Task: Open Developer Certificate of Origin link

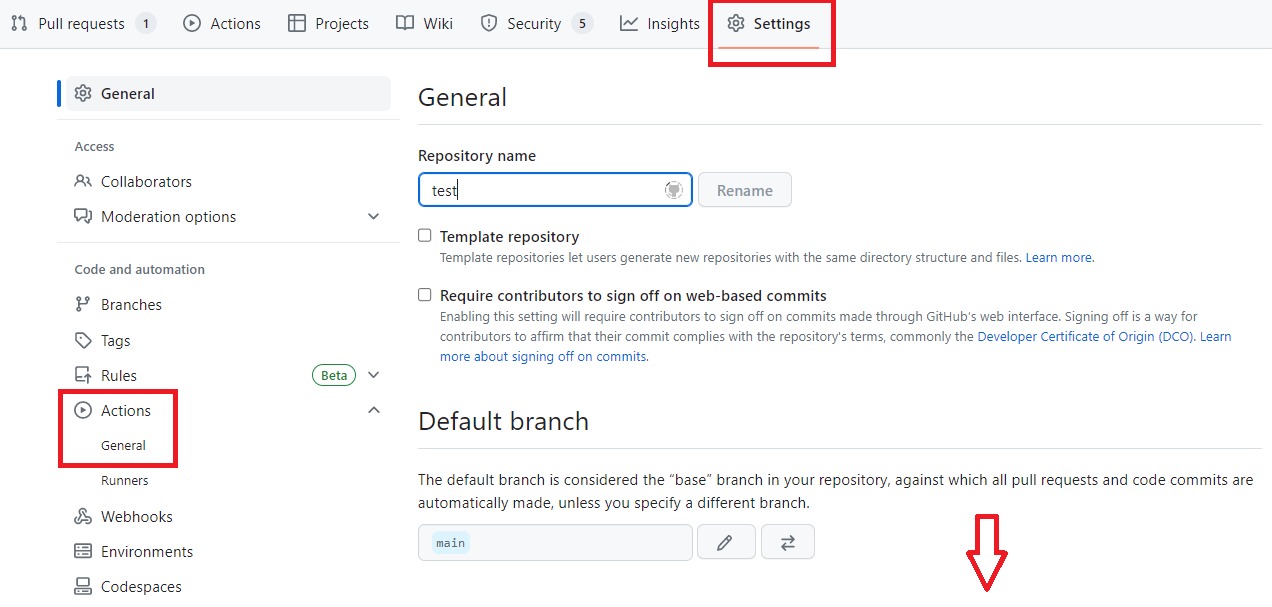Action: [1085, 337]
